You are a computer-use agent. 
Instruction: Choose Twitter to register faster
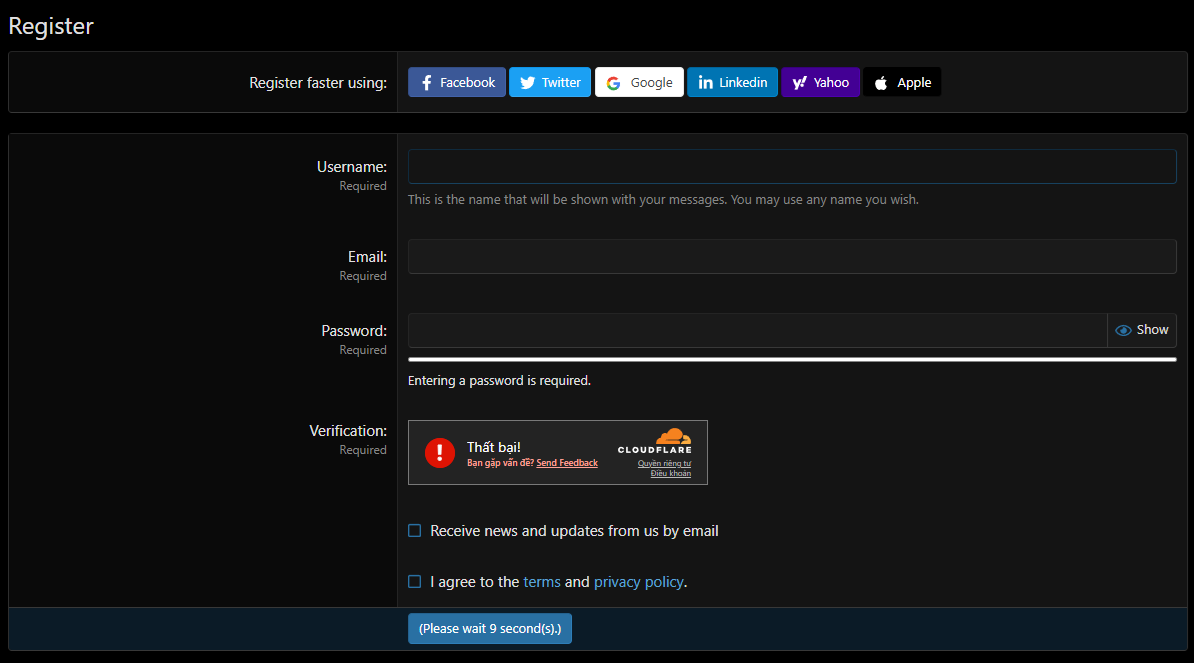[x=550, y=82]
